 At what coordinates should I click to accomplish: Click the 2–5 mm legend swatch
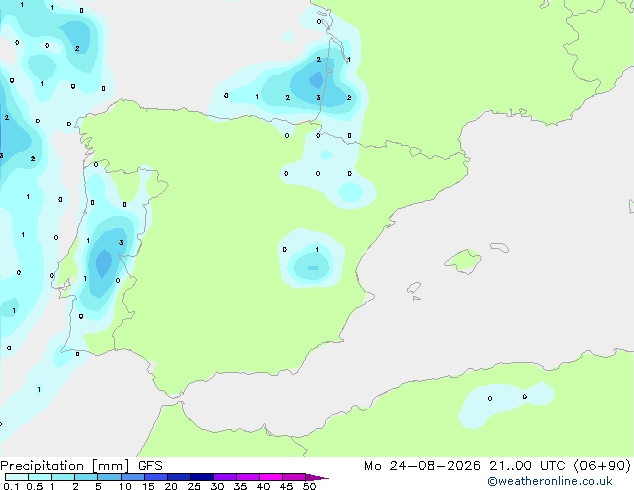click(86, 477)
